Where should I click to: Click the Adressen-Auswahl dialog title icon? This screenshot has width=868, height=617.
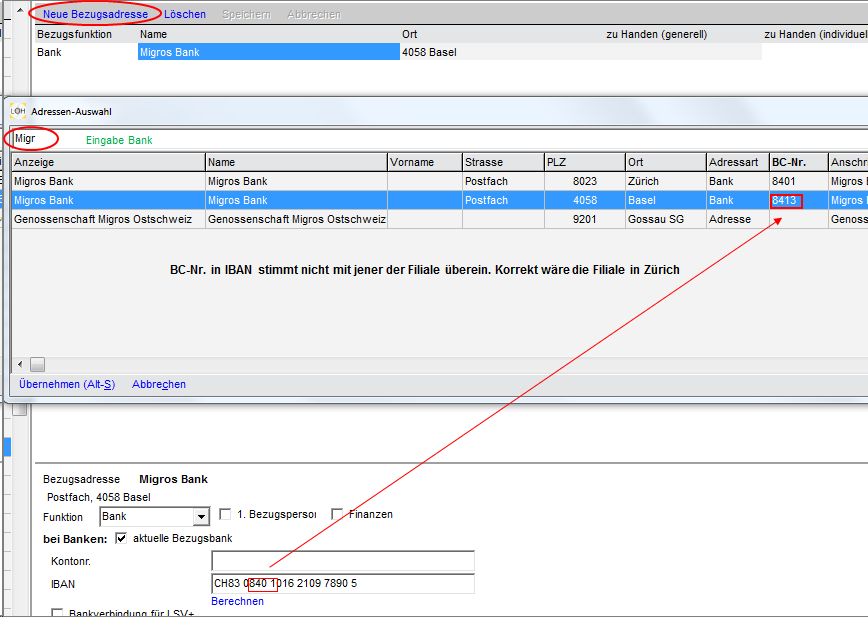(18, 112)
